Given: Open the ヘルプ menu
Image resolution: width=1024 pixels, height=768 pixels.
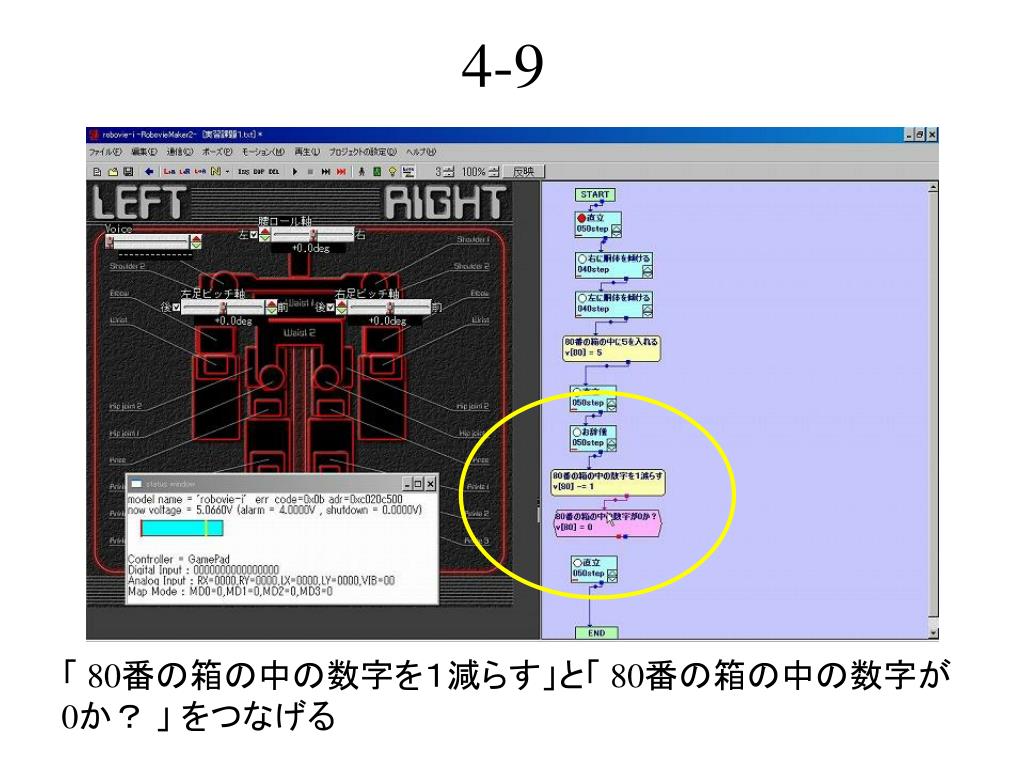Looking at the screenshot, I should pyautogui.click(x=421, y=152).
